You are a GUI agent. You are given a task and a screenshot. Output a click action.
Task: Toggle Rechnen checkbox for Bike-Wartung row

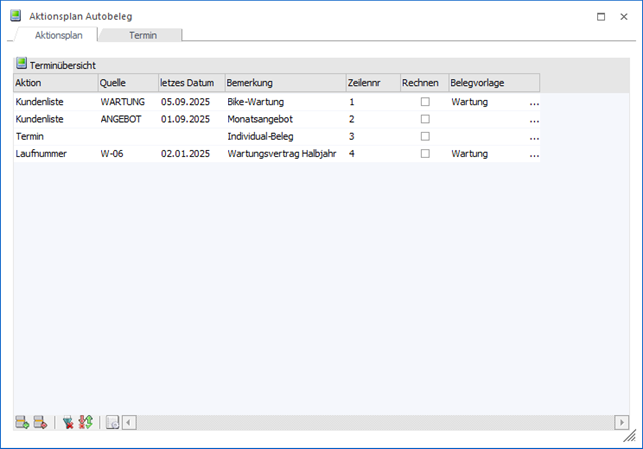(x=425, y=102)
